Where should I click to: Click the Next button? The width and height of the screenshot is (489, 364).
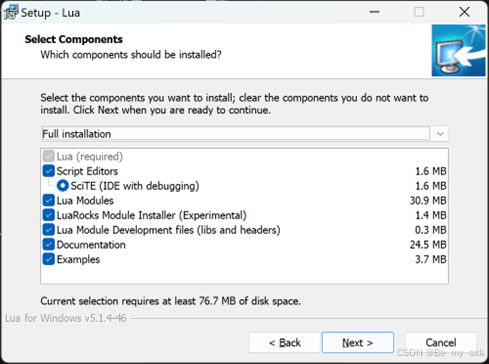click(x=358, y=342)
